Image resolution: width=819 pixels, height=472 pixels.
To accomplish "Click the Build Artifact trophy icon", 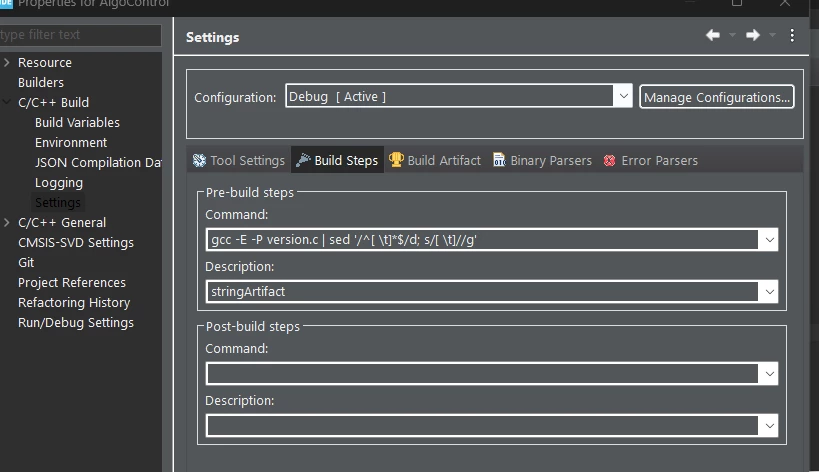I will click(x=396, y=159).
